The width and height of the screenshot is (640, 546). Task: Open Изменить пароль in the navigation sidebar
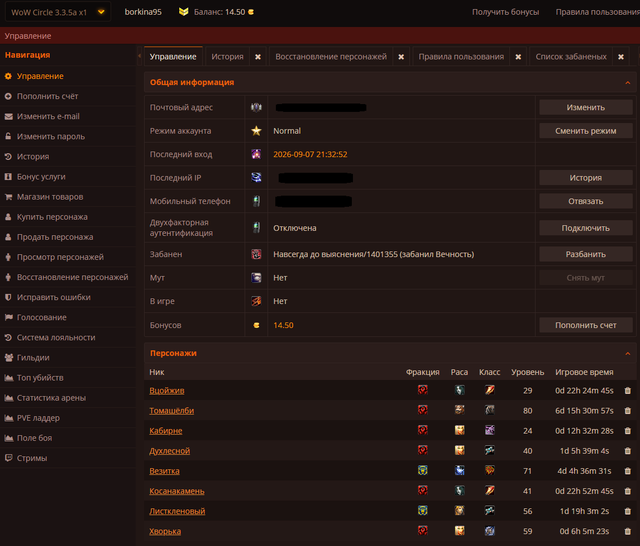(x=51, y=136)
